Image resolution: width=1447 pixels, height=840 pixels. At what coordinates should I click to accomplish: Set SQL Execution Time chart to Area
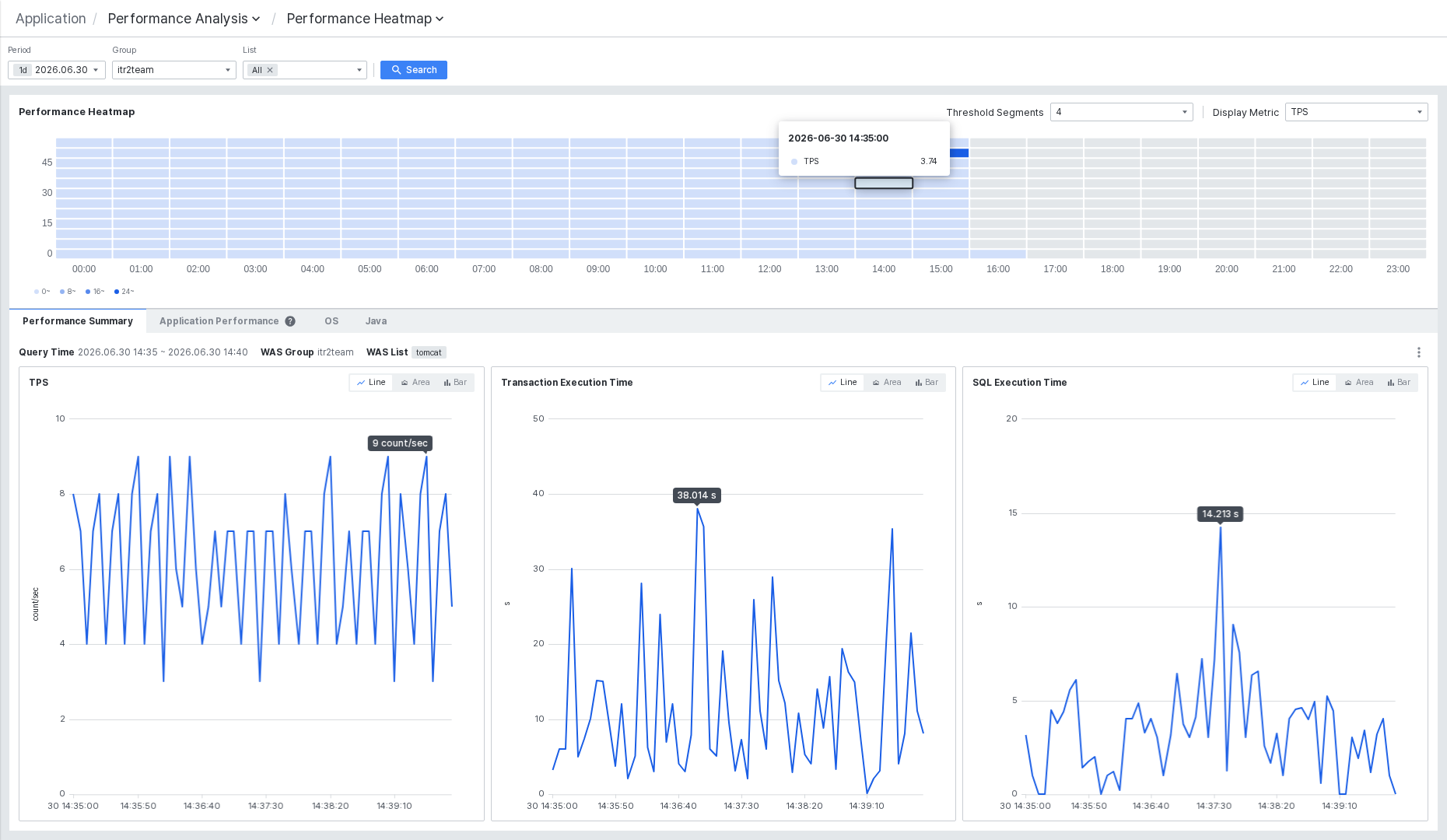coord(1359,383)
